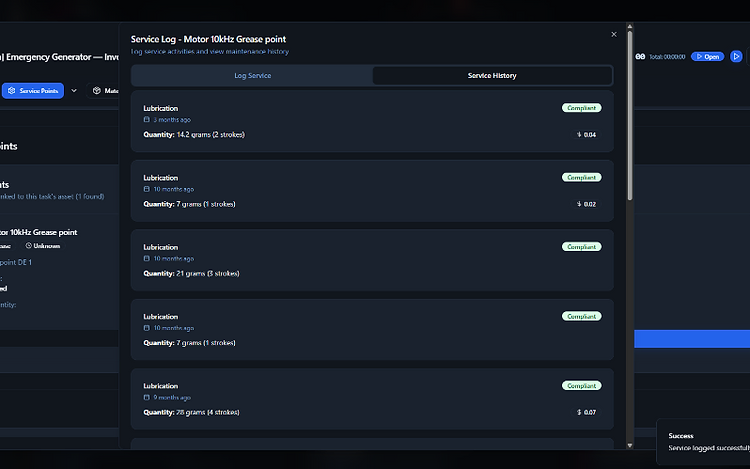Click the round blue play button

(x=736, y=56)
